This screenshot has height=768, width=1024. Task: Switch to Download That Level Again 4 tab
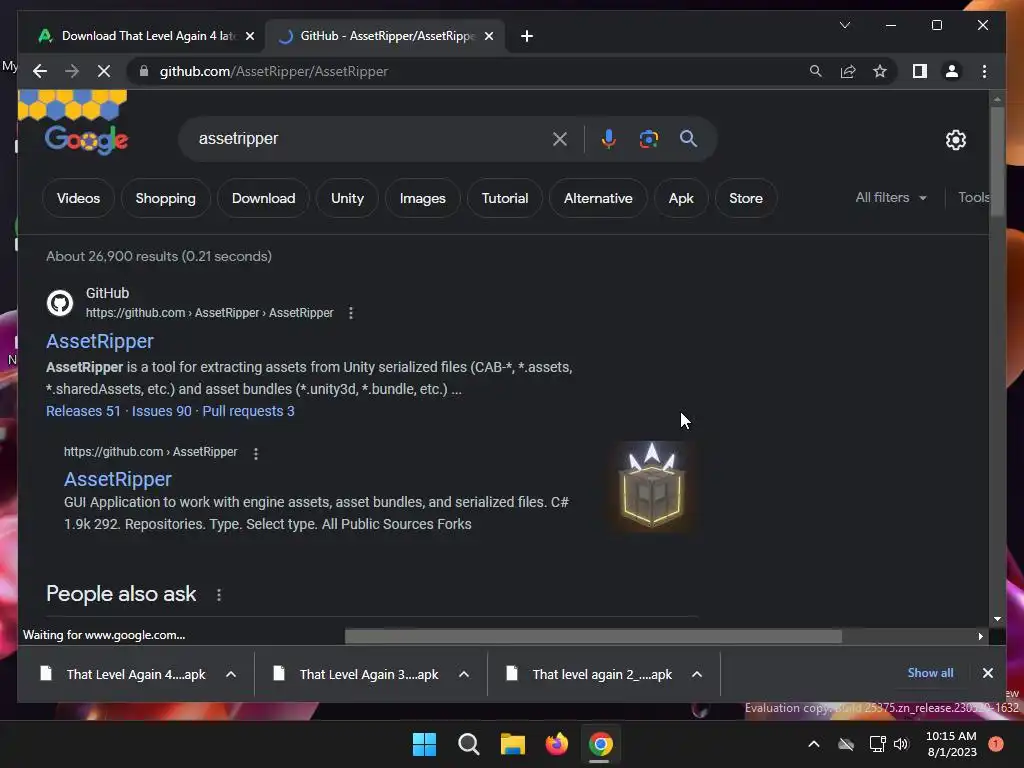pyautogui.click(x=145, y=36)
